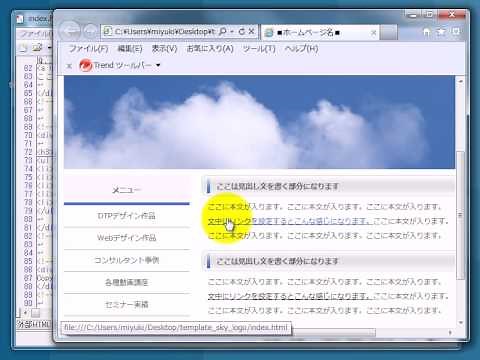Click the page scrollbar up arrow

pos(461,81)
